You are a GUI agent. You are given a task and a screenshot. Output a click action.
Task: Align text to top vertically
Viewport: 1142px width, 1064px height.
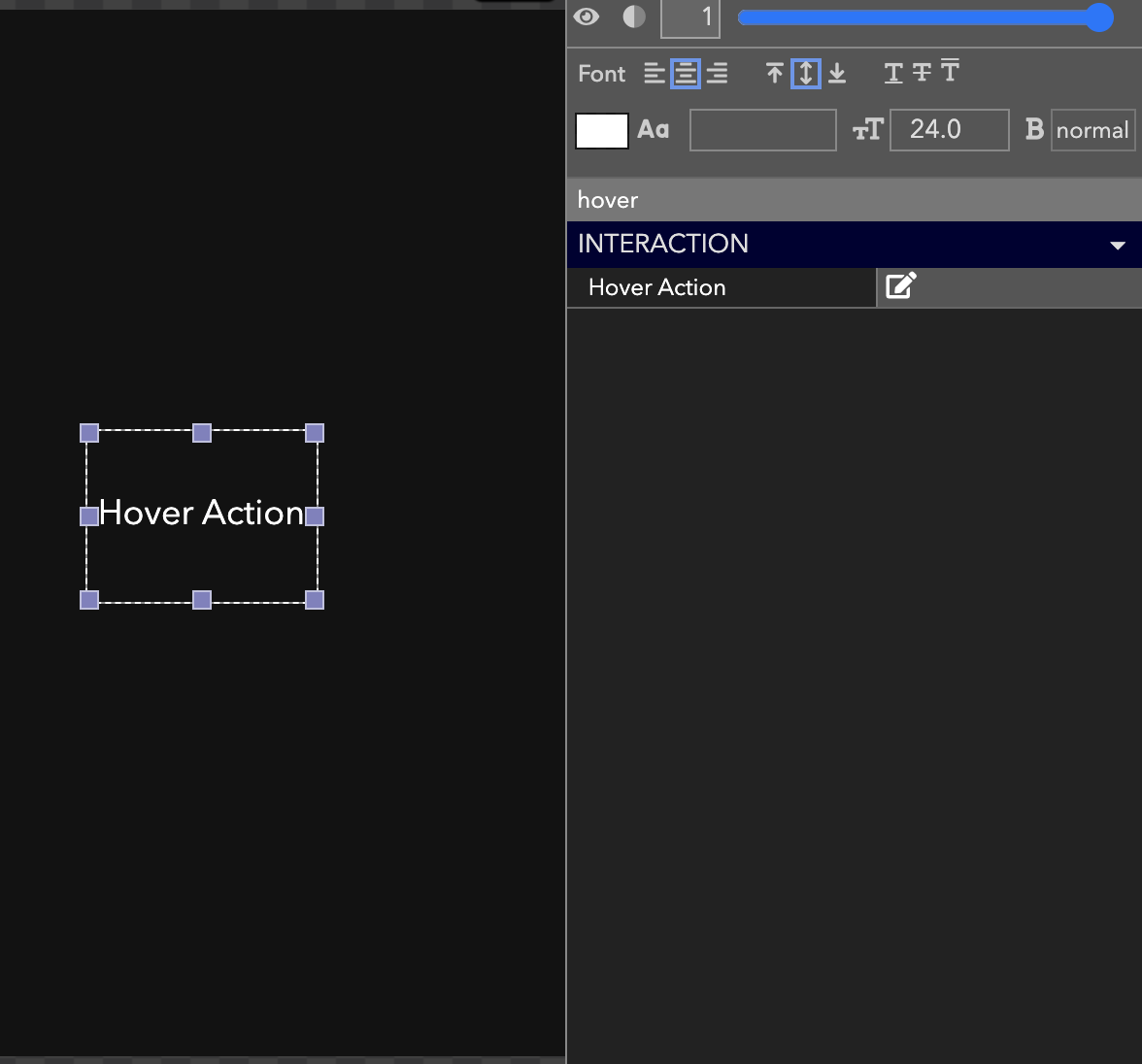pyautogui.click(x=774, y=74)
